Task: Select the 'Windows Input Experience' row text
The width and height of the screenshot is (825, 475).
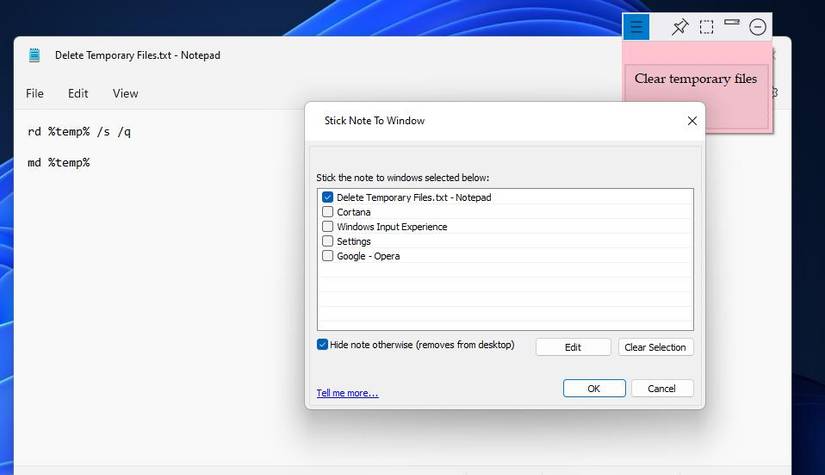Action: [x=392, y=227]
